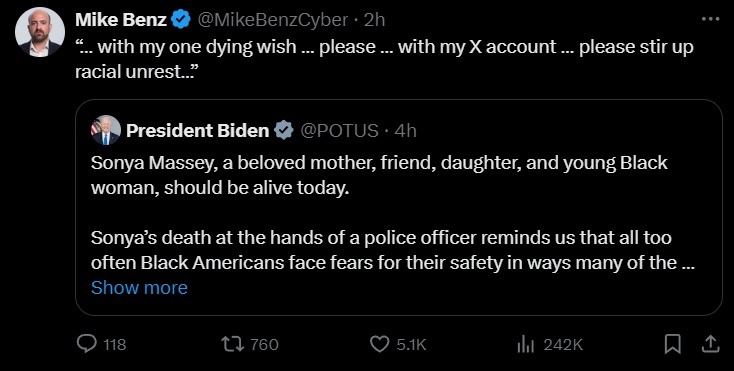Click President Biden's verified badge

(x=284, y=131)
